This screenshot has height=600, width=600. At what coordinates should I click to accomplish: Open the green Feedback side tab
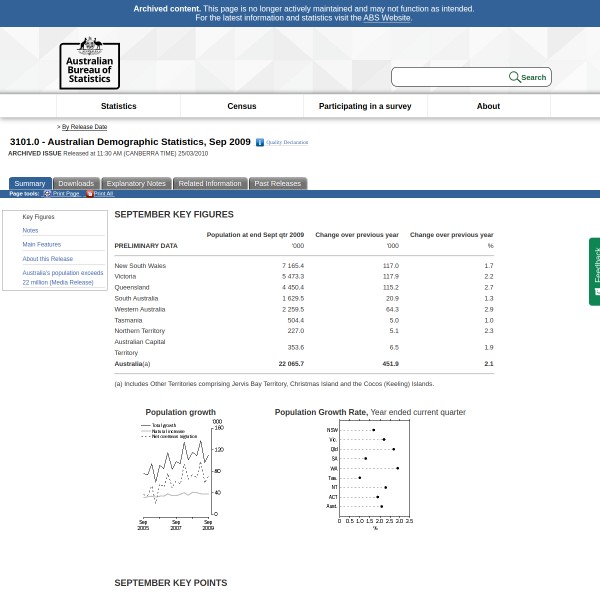[594, 271]
